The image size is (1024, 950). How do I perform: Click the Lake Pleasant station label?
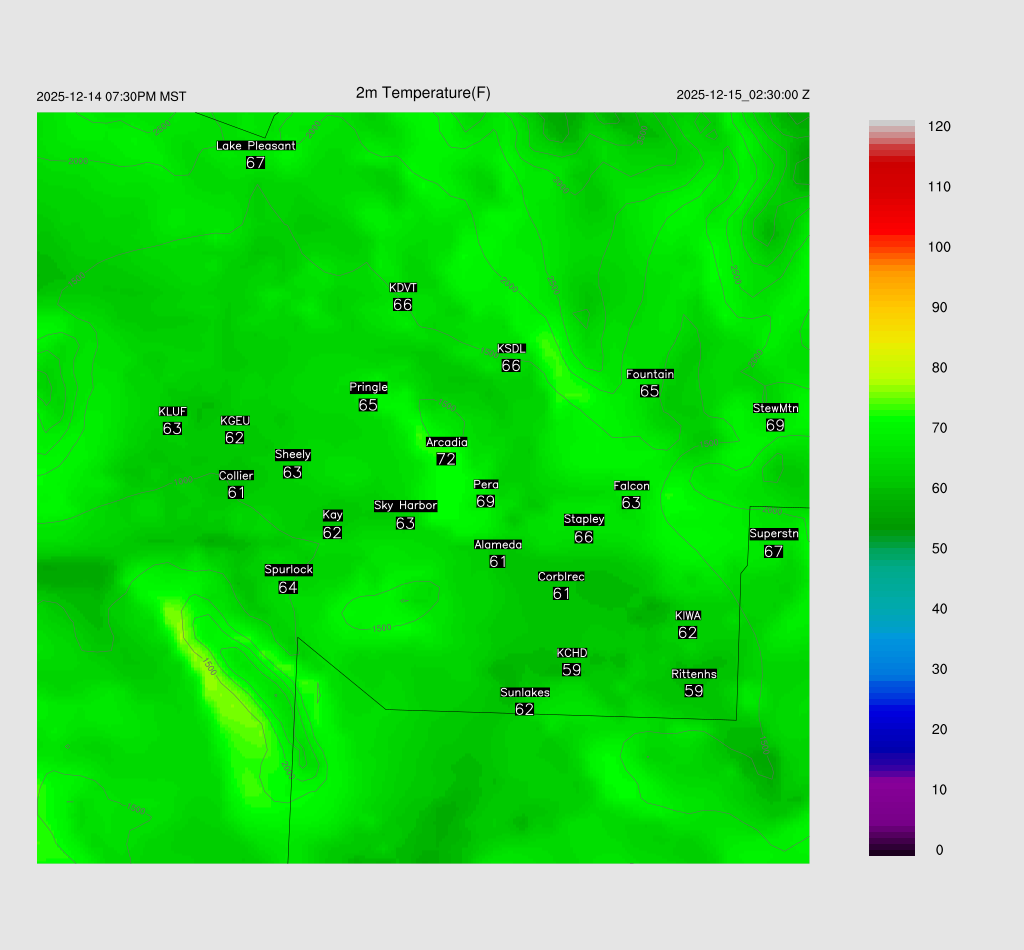click(x=256, y=146)
